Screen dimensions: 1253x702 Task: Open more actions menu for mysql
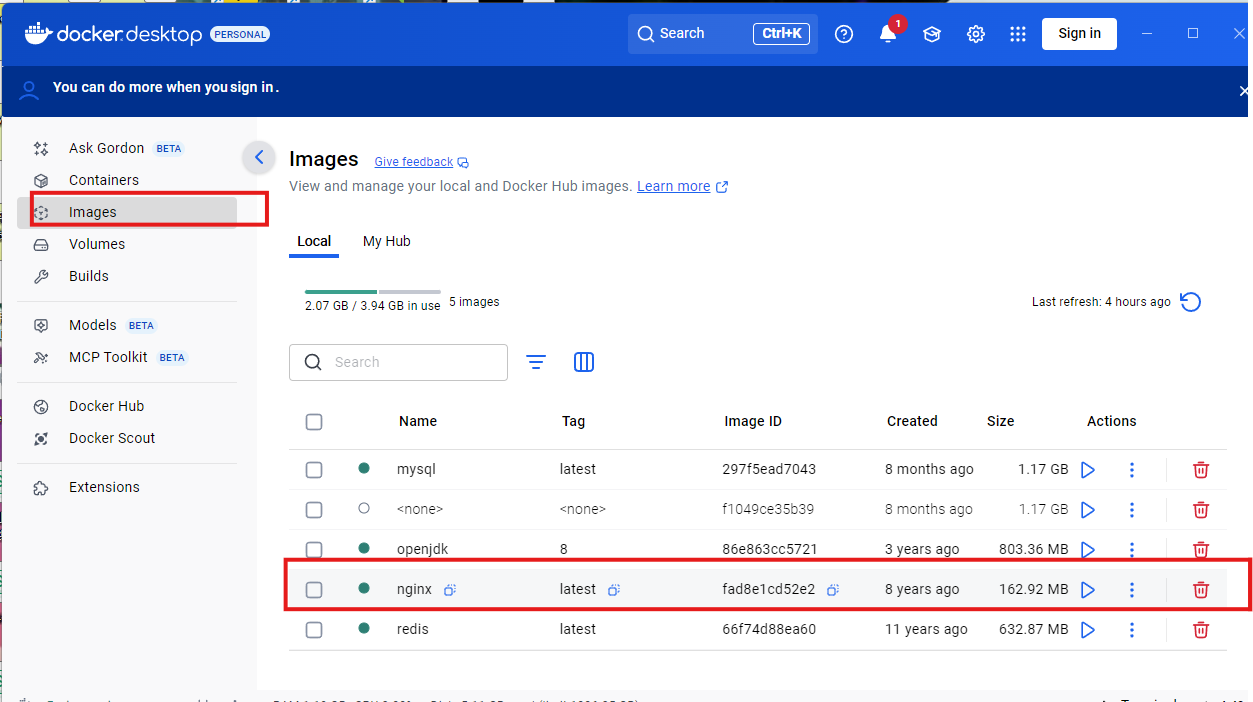1132,469
